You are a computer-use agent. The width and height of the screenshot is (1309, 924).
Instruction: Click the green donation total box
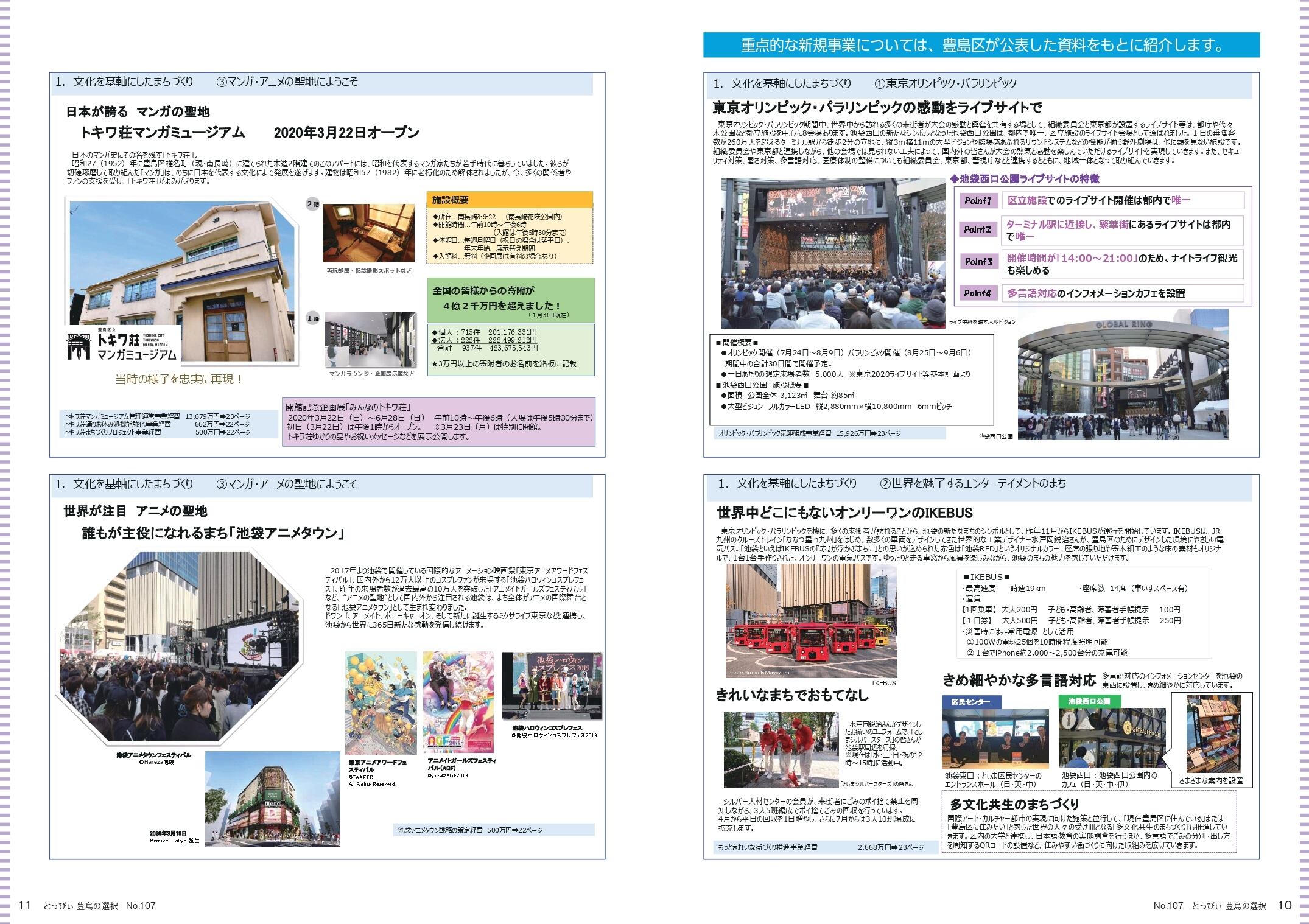click(510, 299)
